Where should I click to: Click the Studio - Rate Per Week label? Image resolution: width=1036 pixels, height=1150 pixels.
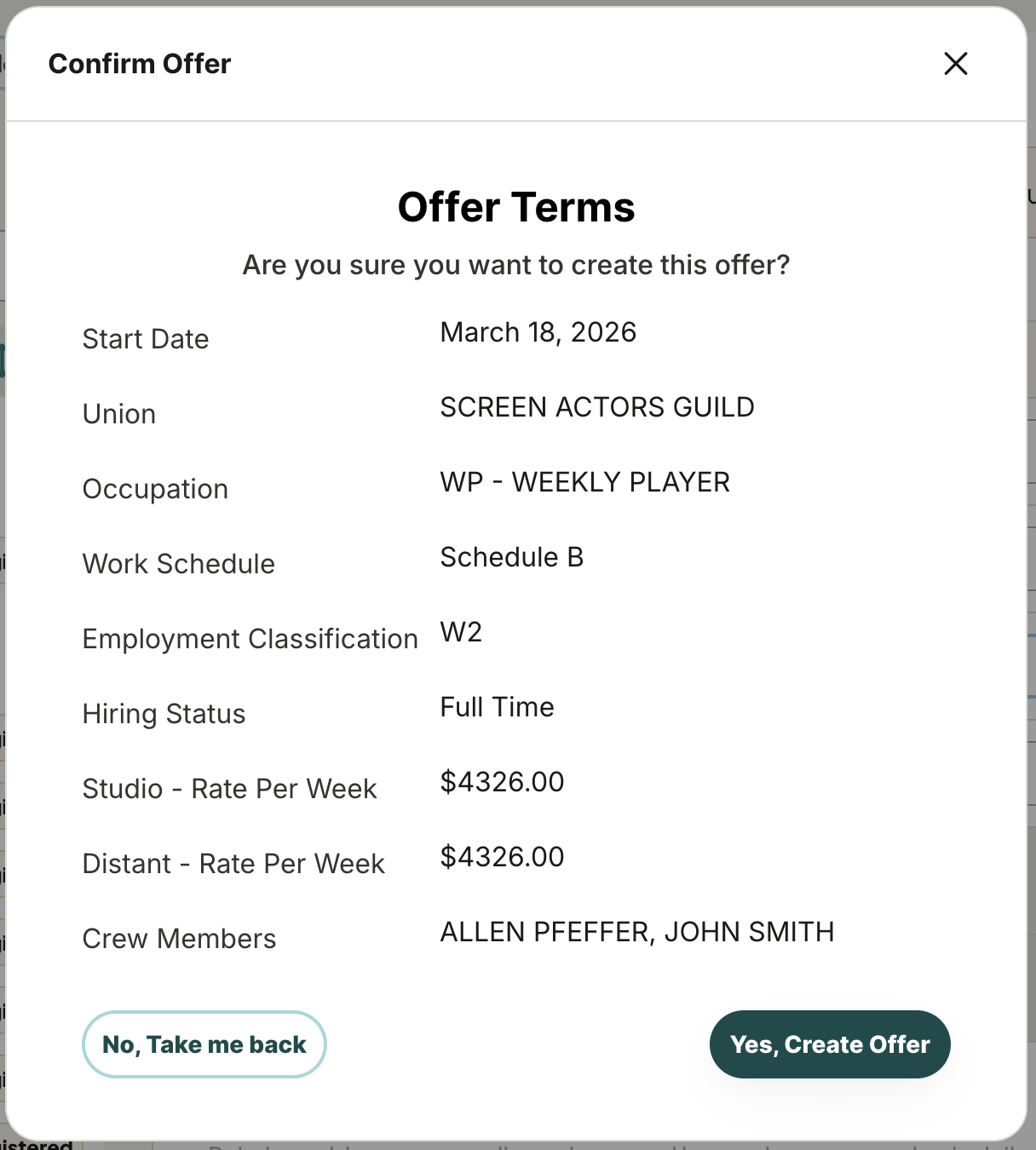230,789
